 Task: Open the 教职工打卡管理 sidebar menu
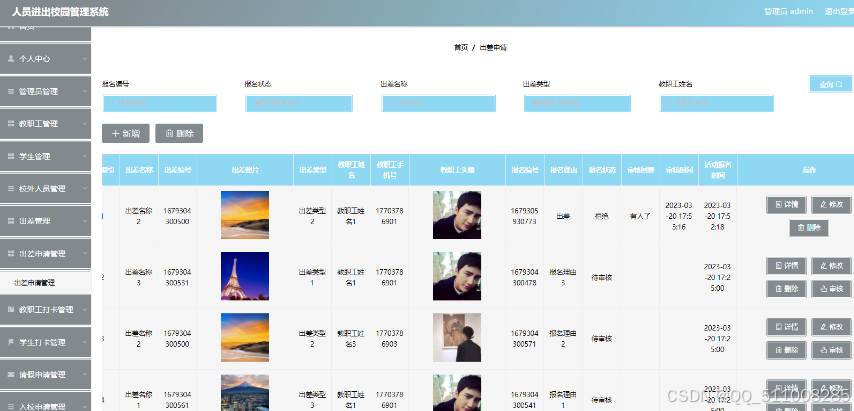click(x=45, y=310)
